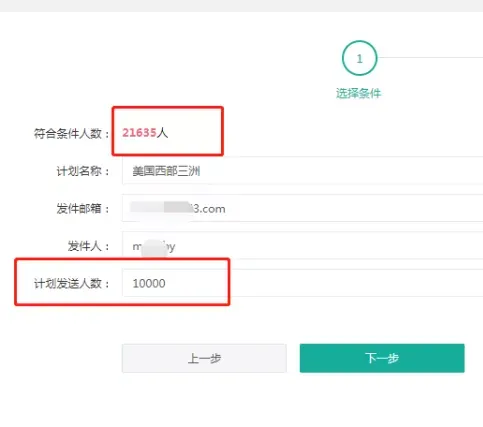This screenshot has width=483, height=427.
Task: Focus the 发件人 sender name field
Action: (303, 246)
